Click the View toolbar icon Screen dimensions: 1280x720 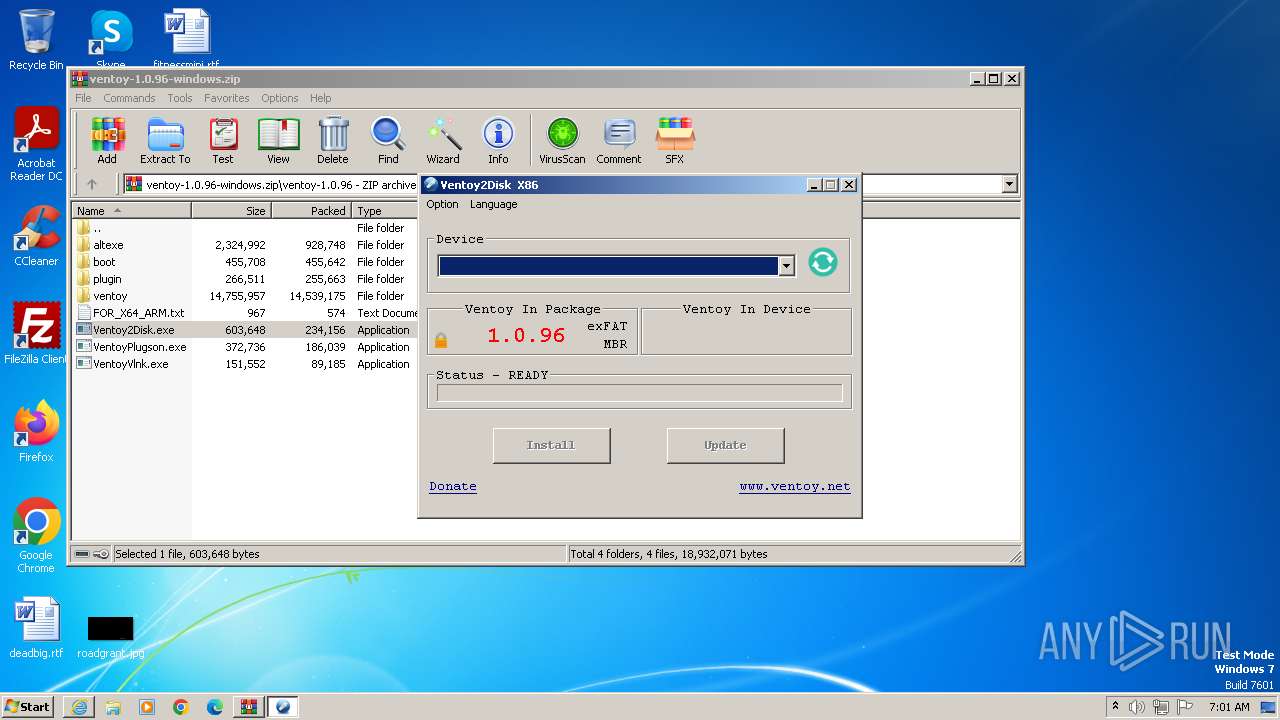pyautogui.click(x=278, y=140)
